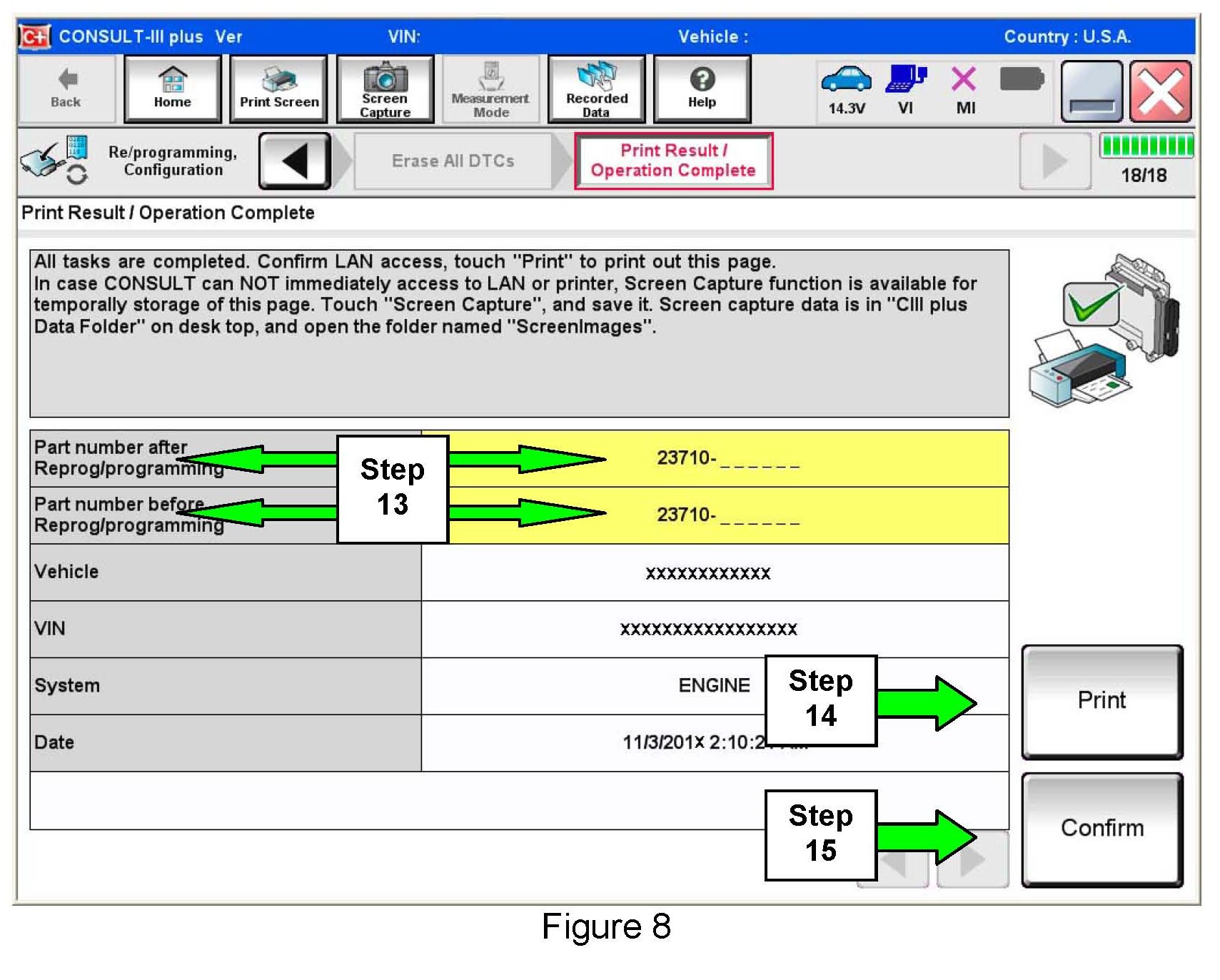Click the MI status X icon

[964, 80]
